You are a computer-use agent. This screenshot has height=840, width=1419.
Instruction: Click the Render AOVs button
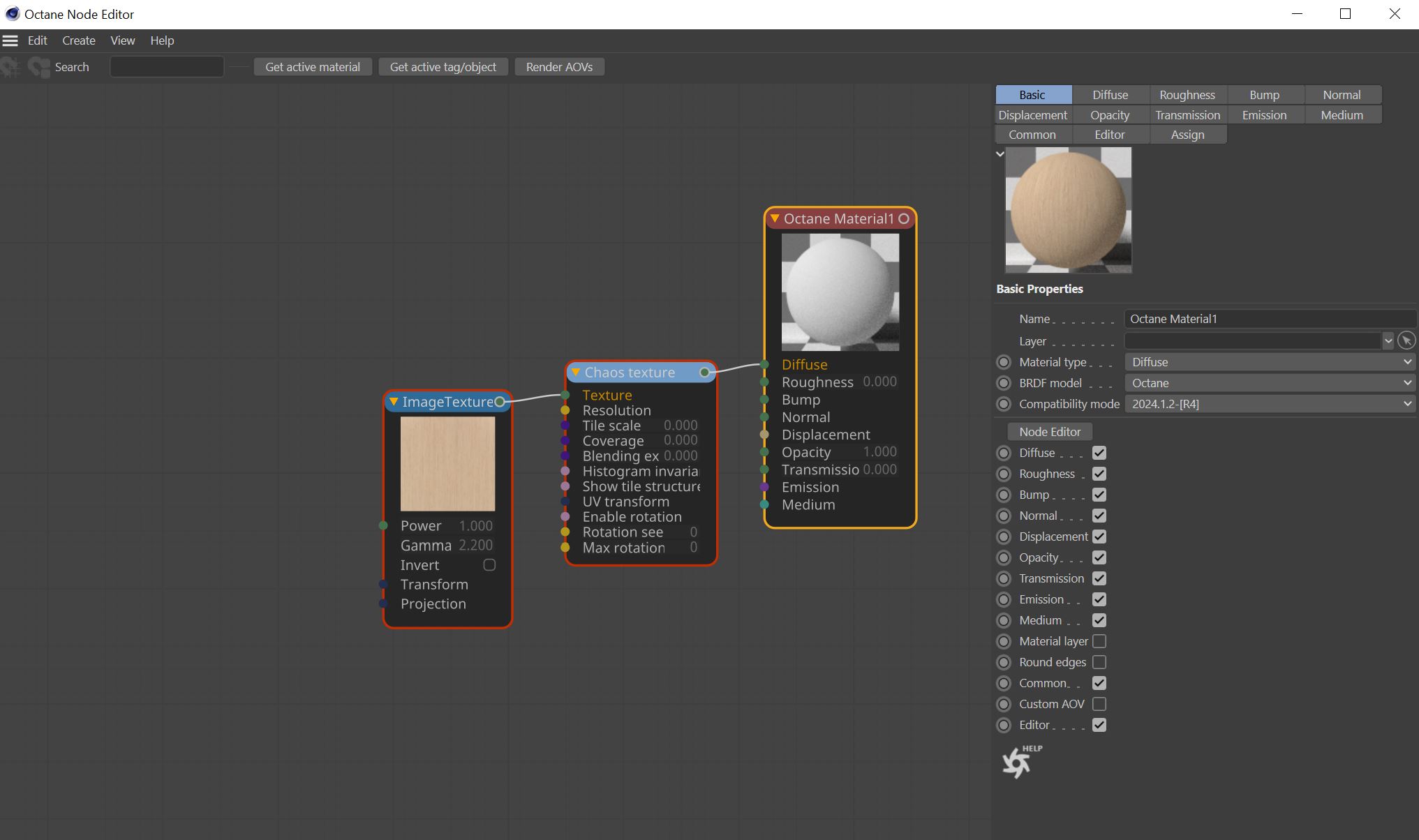558,67
